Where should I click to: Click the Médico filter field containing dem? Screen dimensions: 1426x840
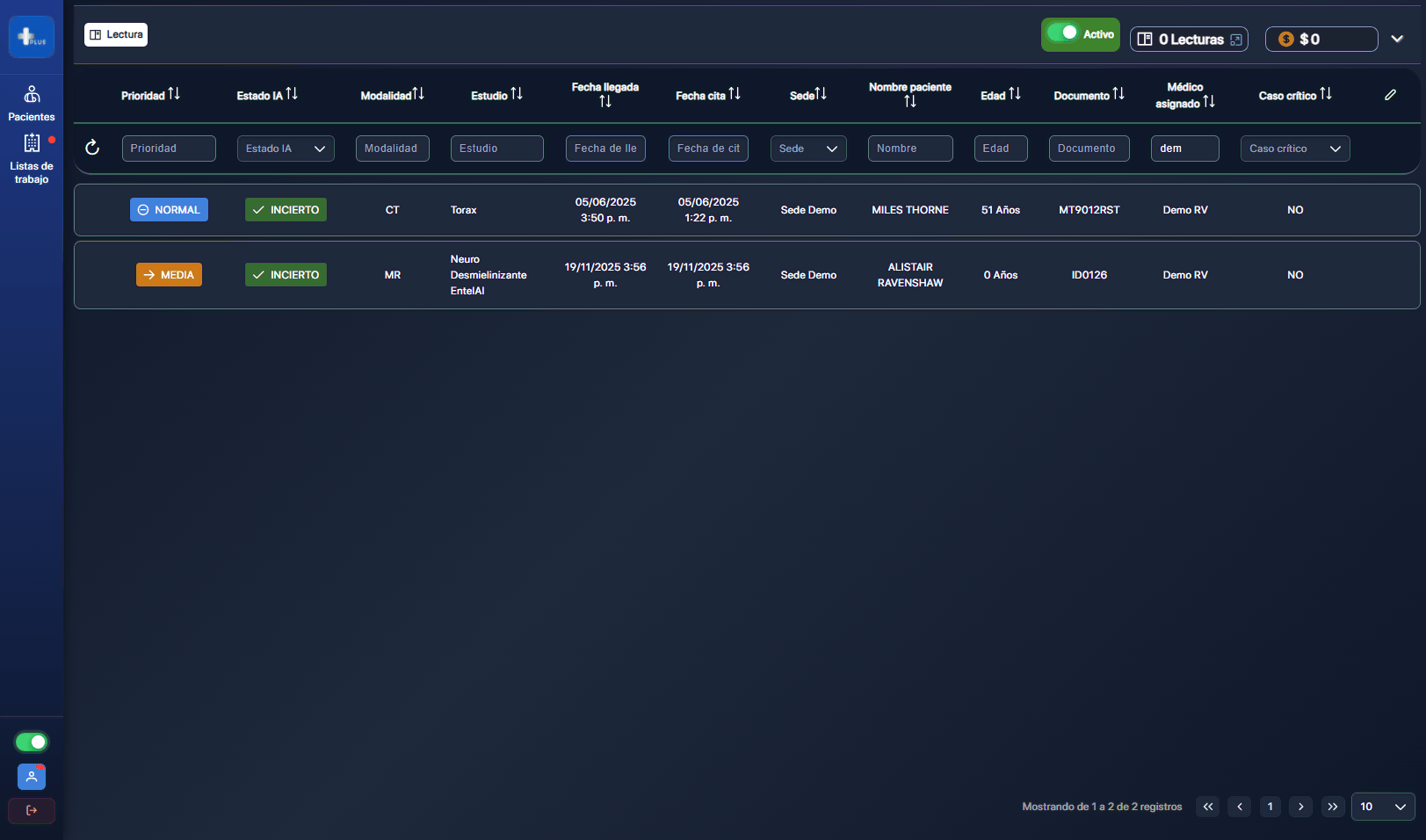[x=1185, y=148]
